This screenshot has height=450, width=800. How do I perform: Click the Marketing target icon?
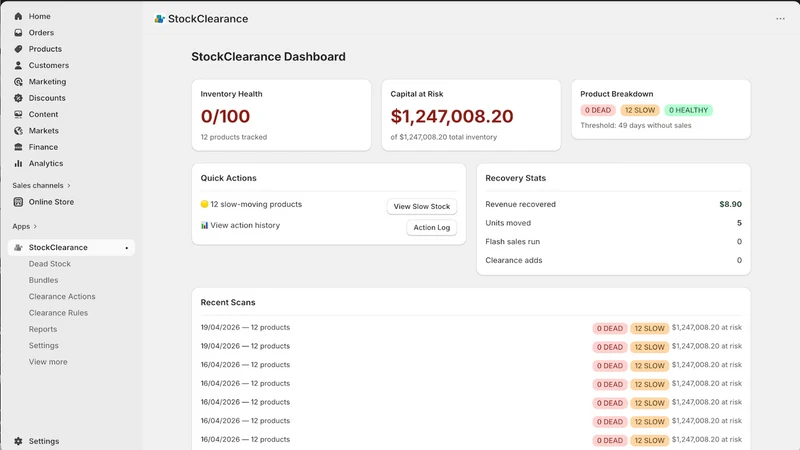(x=18, y=82)
